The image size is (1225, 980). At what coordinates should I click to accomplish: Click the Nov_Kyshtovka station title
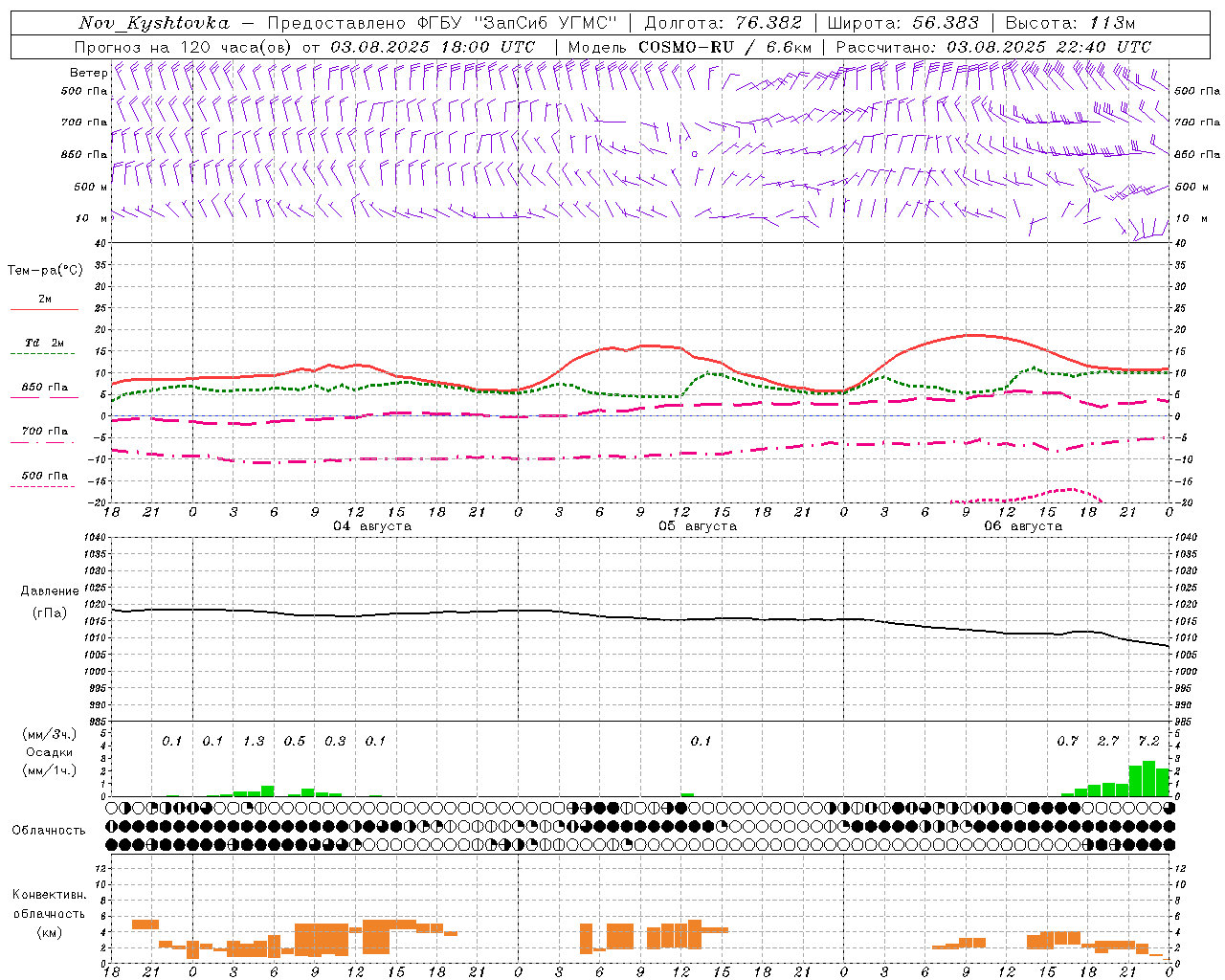153,23
